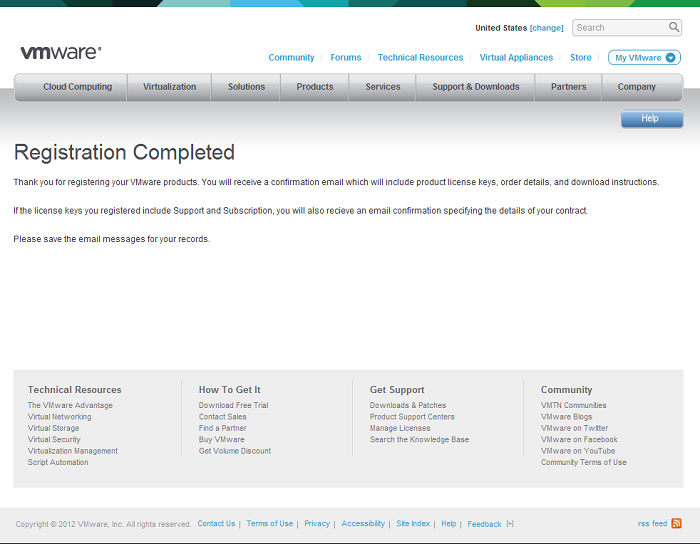This screenshot has width=700, height=544.
Task: Open Search the Knowledge Base link
Action: 419,440
